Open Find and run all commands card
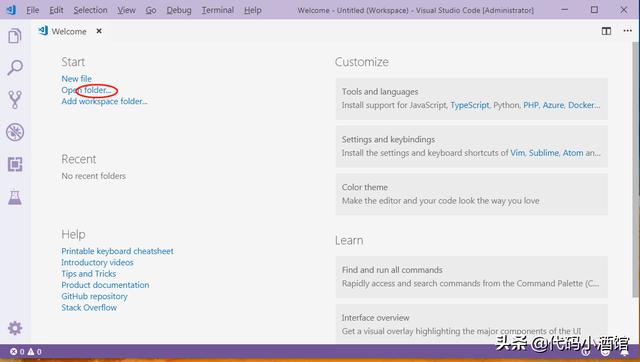Image resolution: width=640 pixels, height=362 pixels. [x=471, y=277]
